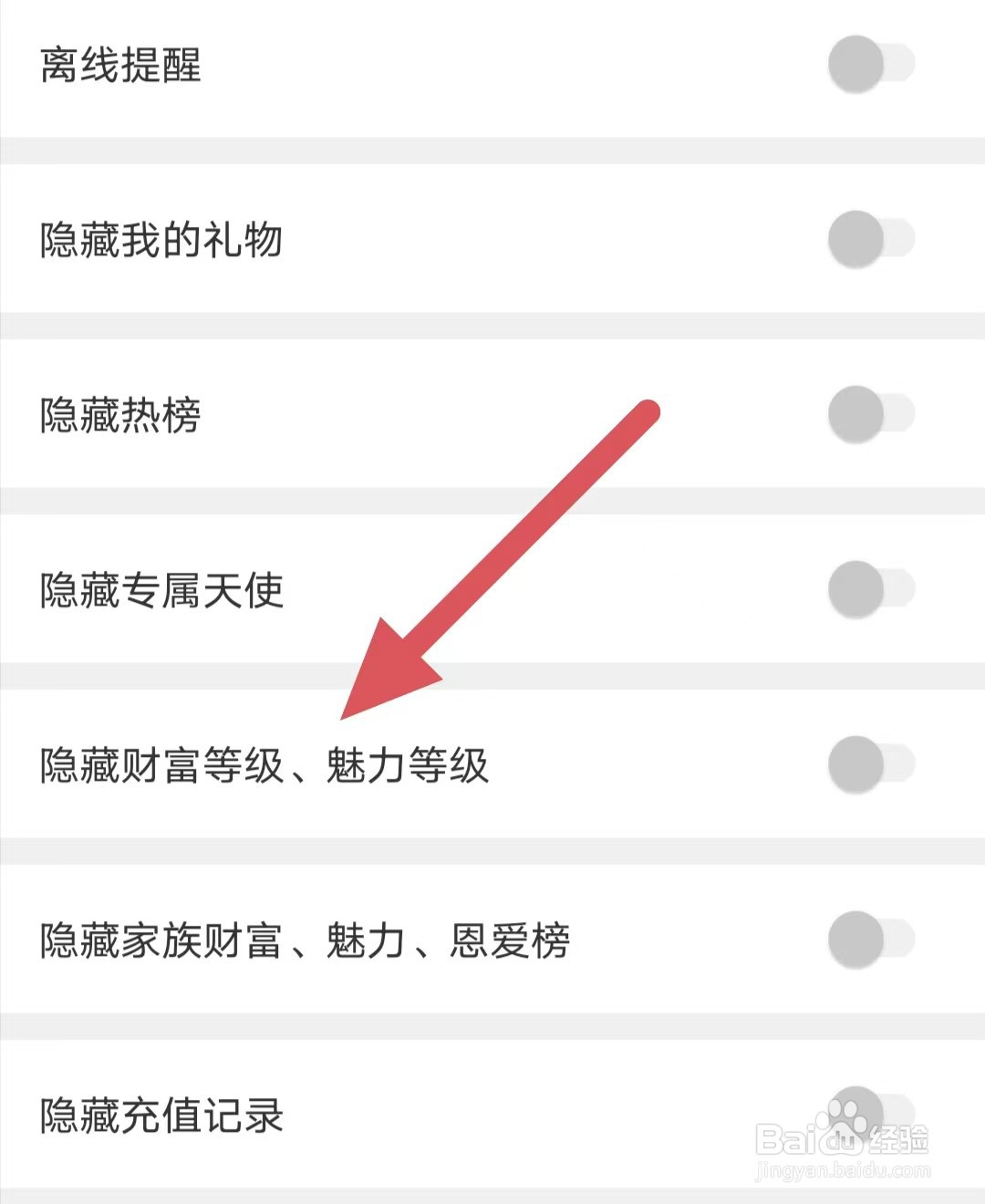Image resolution: width=985 pixels, height=1204 pixels.
Task: Open the jingyan.baidu.com watermark link
Action: [844, 1170]
